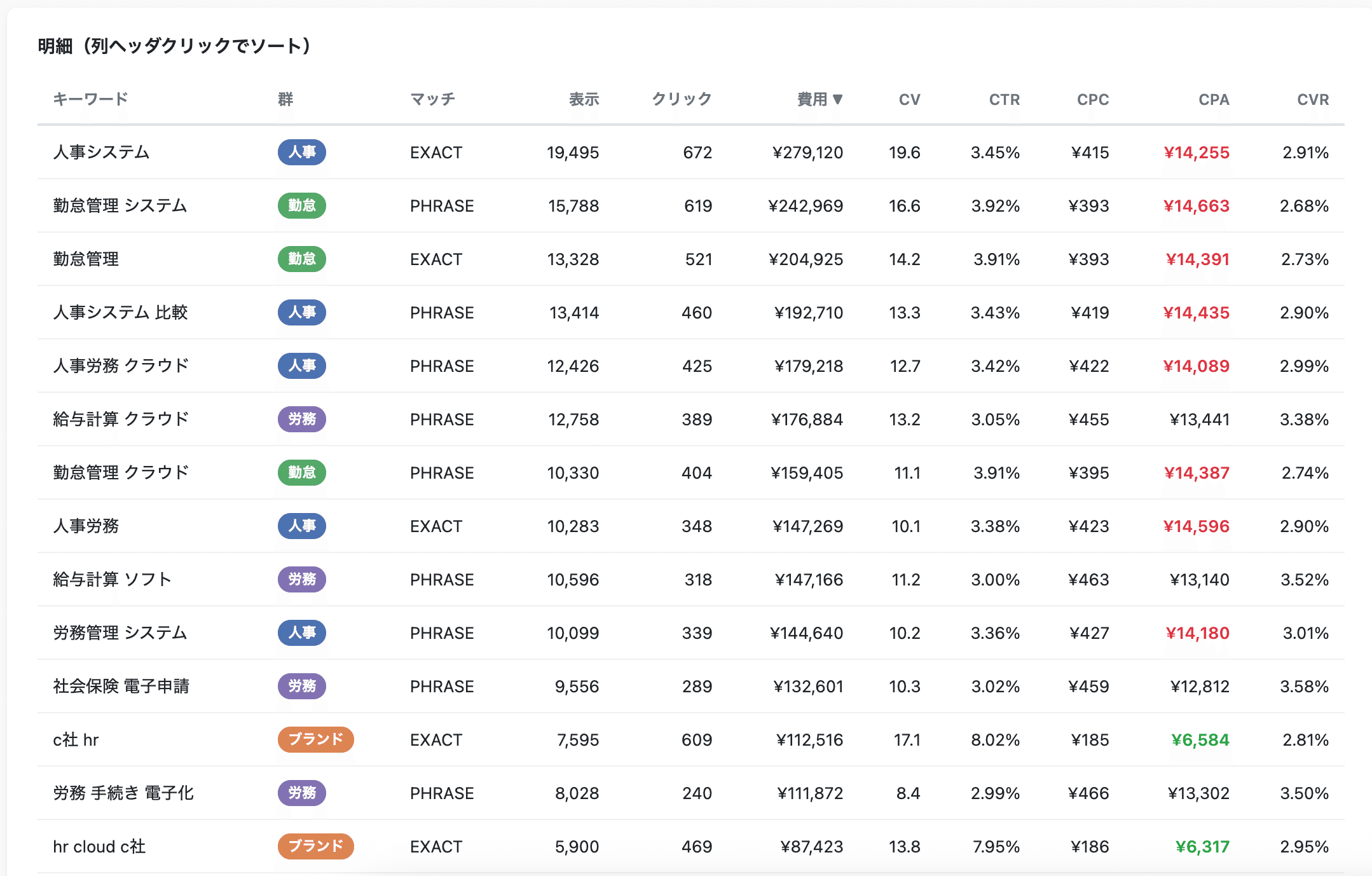Click impressions value 19,495
The image size is (1372, 876).
point(573,153)
